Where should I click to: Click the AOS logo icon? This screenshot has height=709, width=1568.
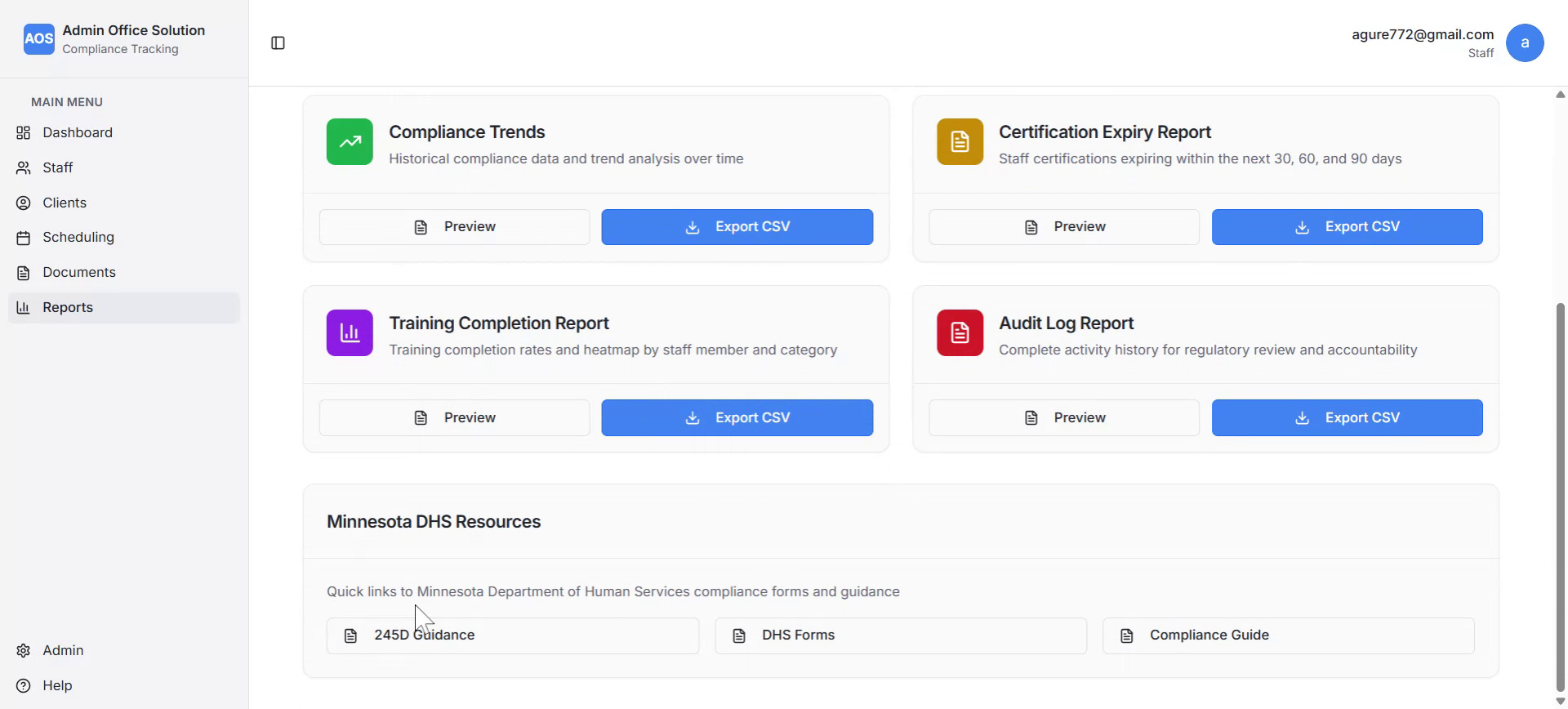point(38,39)
